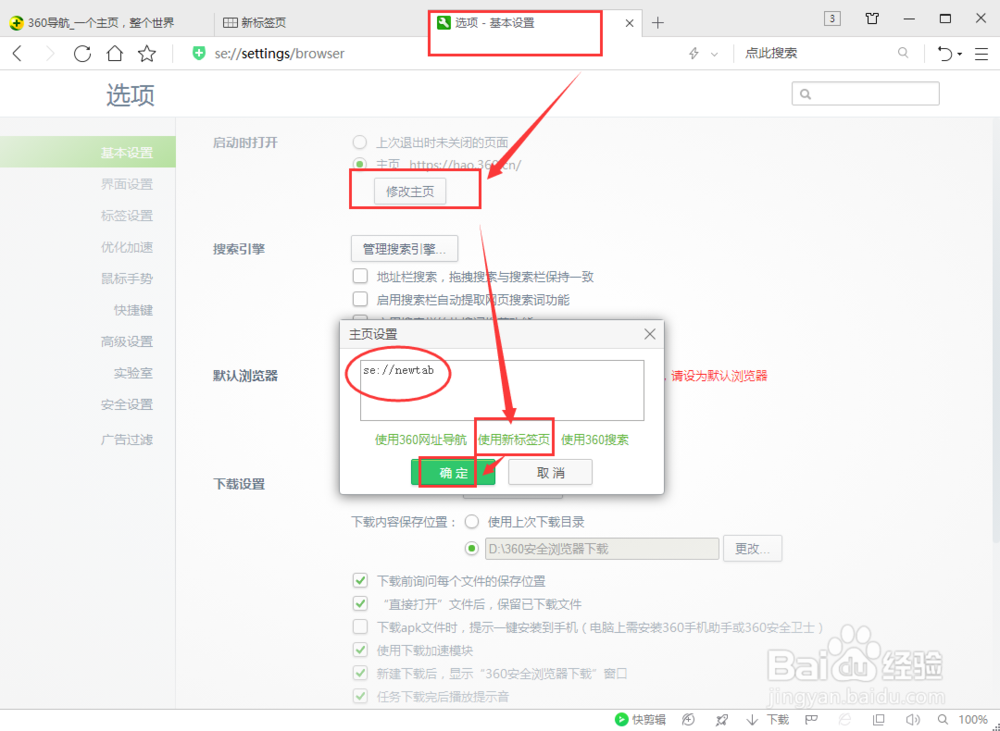Select 上次退出时未关闭的页面 radio
The image size is (1000, 731).
pos(360,142)
